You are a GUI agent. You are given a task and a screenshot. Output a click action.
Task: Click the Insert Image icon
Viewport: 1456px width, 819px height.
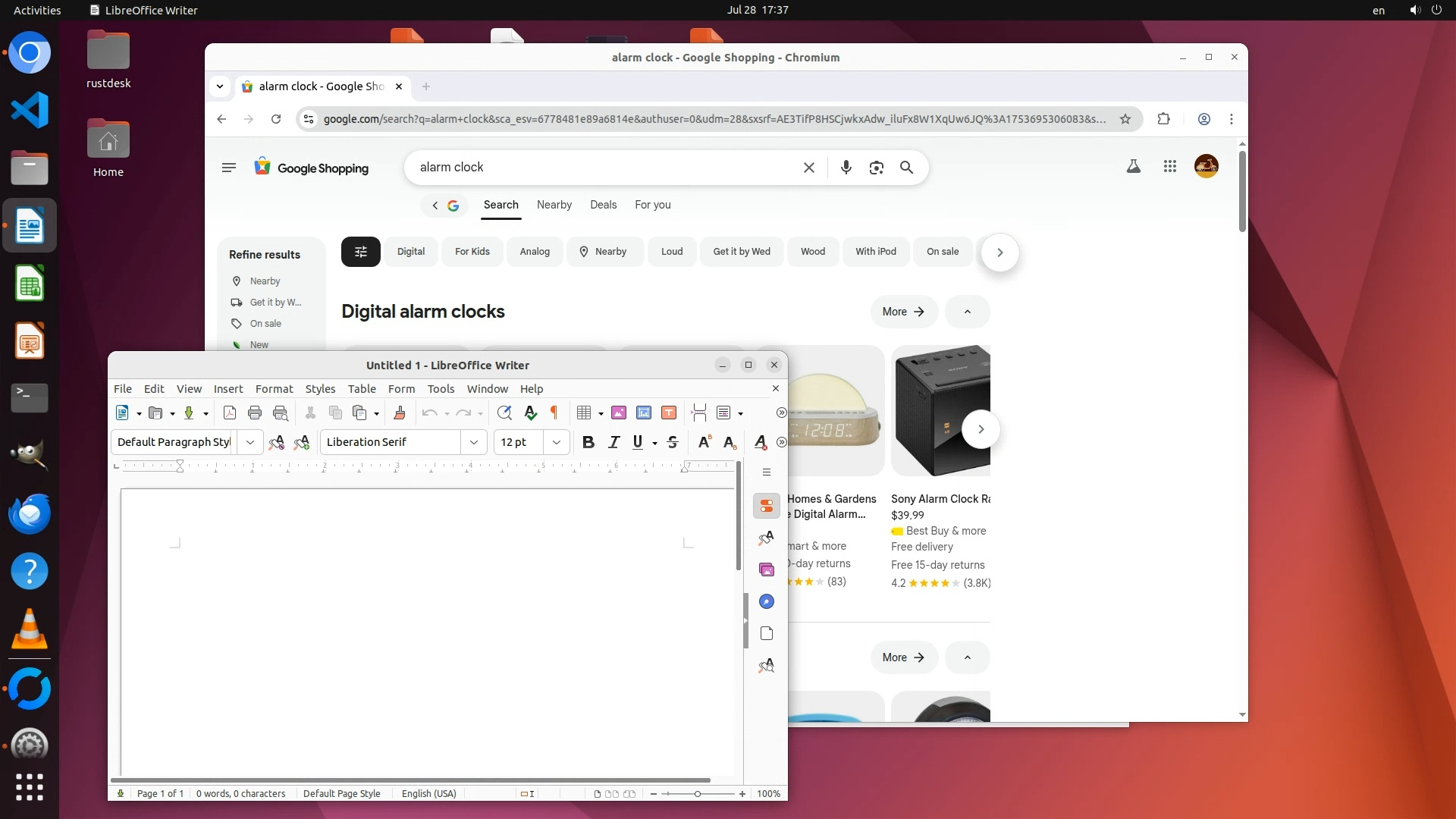(x=619, y=413)
